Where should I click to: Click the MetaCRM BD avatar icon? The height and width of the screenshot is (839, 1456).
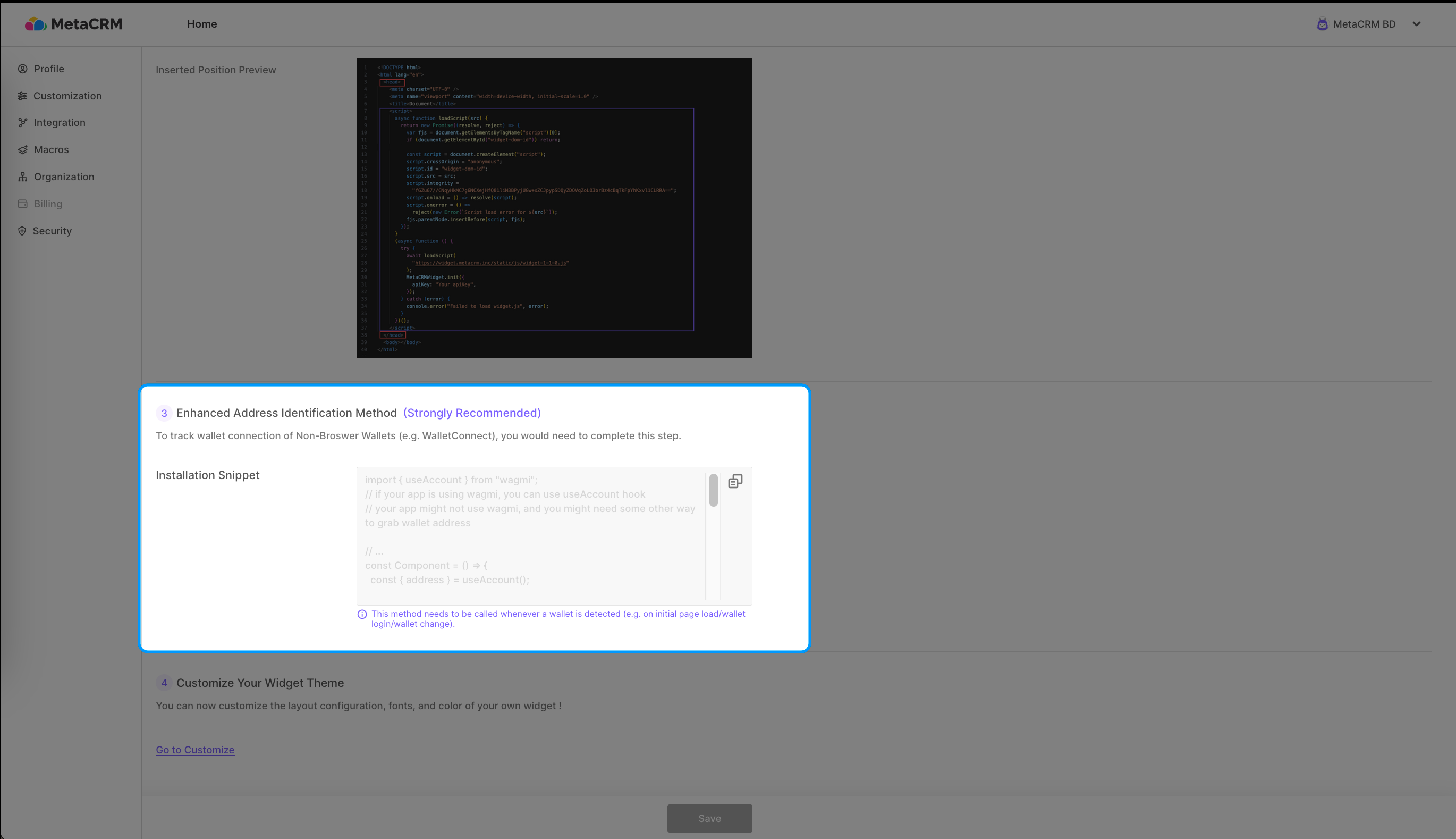point(1323,24)
